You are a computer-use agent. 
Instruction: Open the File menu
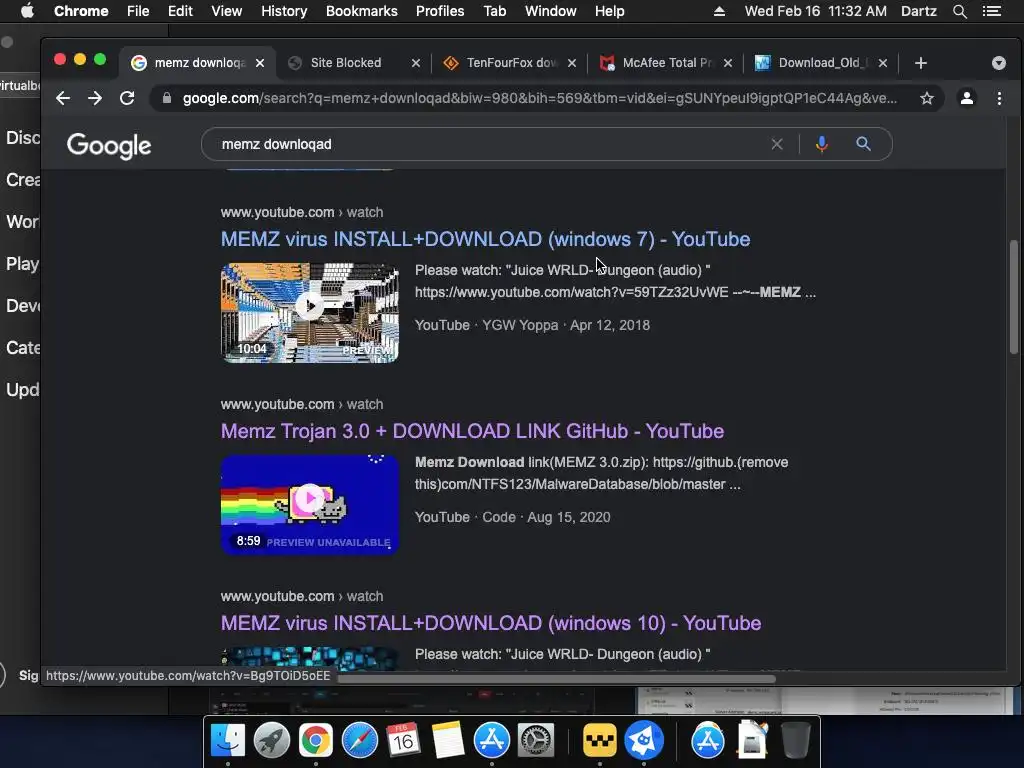(138, 11)
